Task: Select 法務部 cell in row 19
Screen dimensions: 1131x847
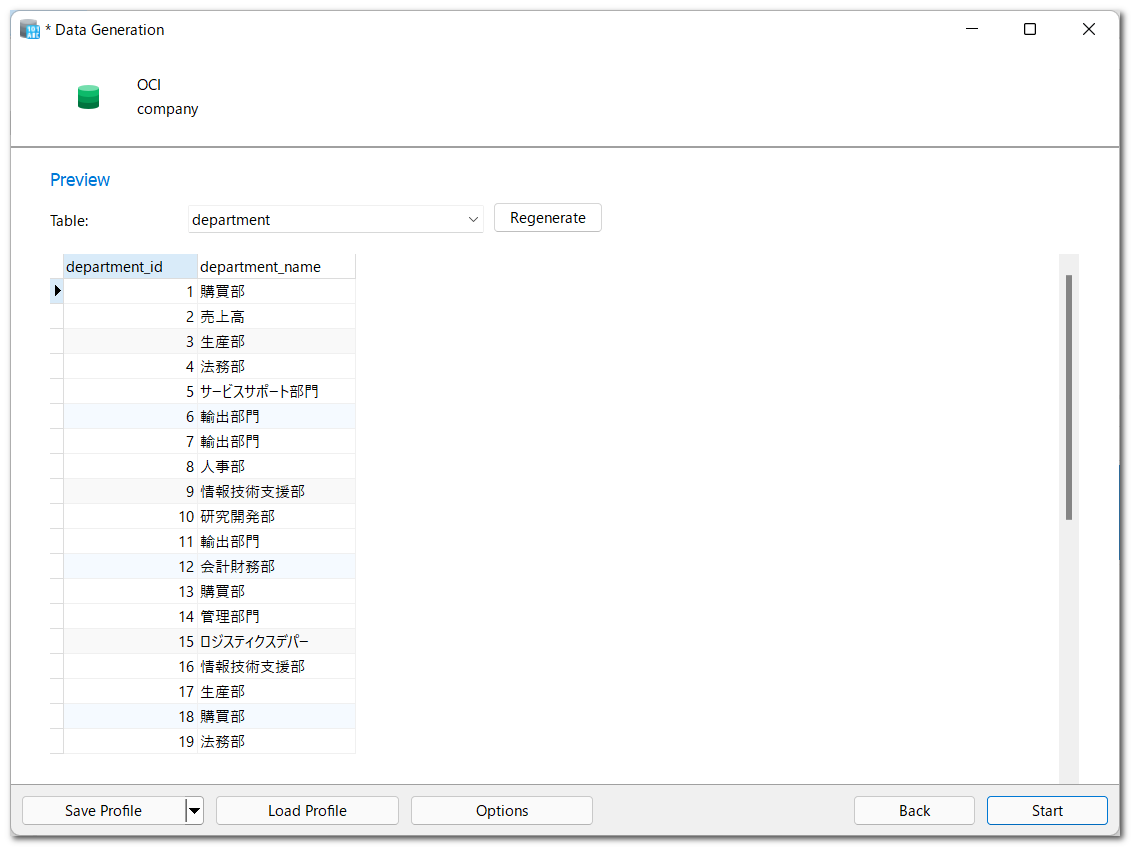Action: coord(276,742)
